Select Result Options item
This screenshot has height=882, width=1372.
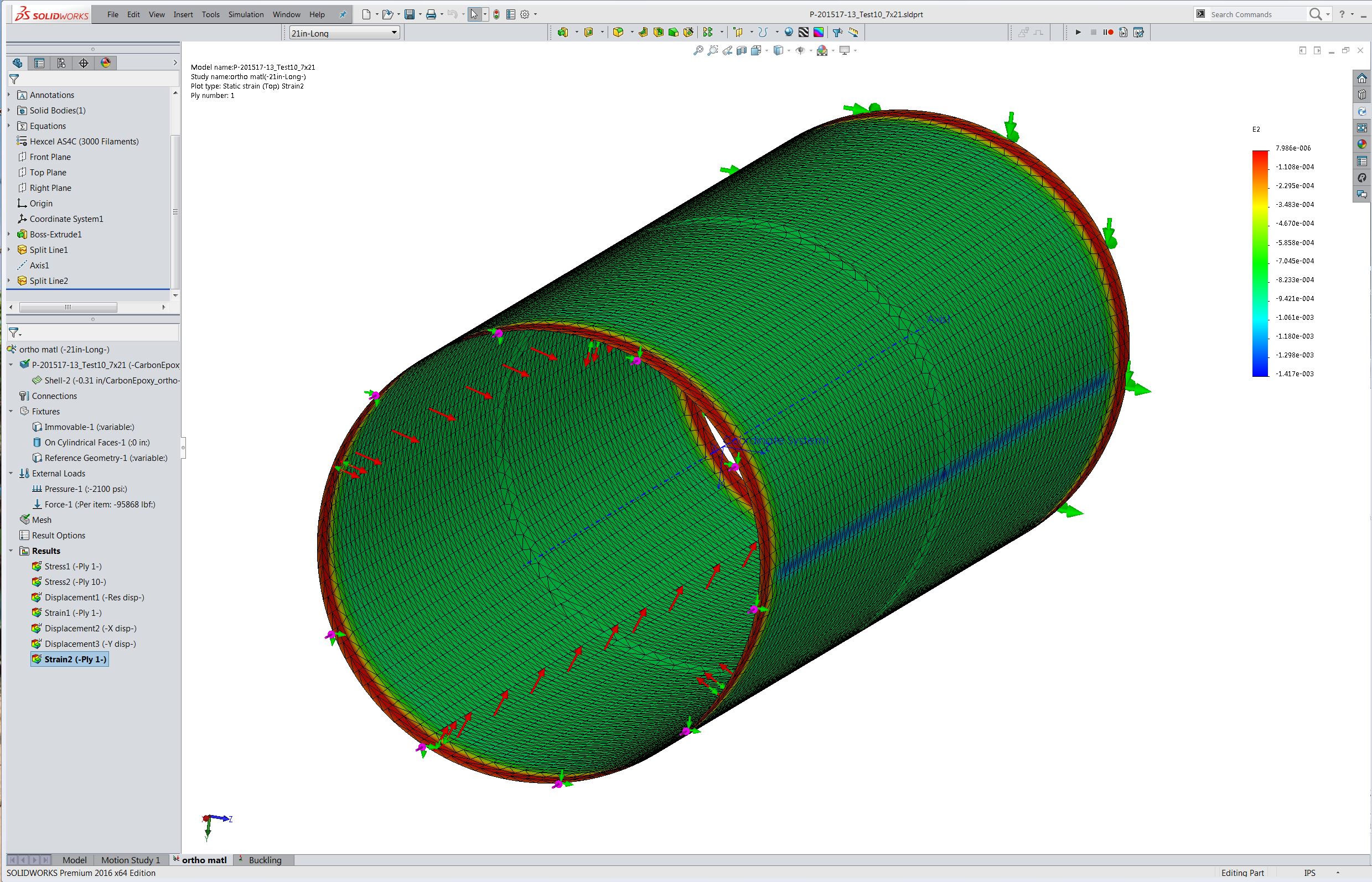[x=52, y=535]
